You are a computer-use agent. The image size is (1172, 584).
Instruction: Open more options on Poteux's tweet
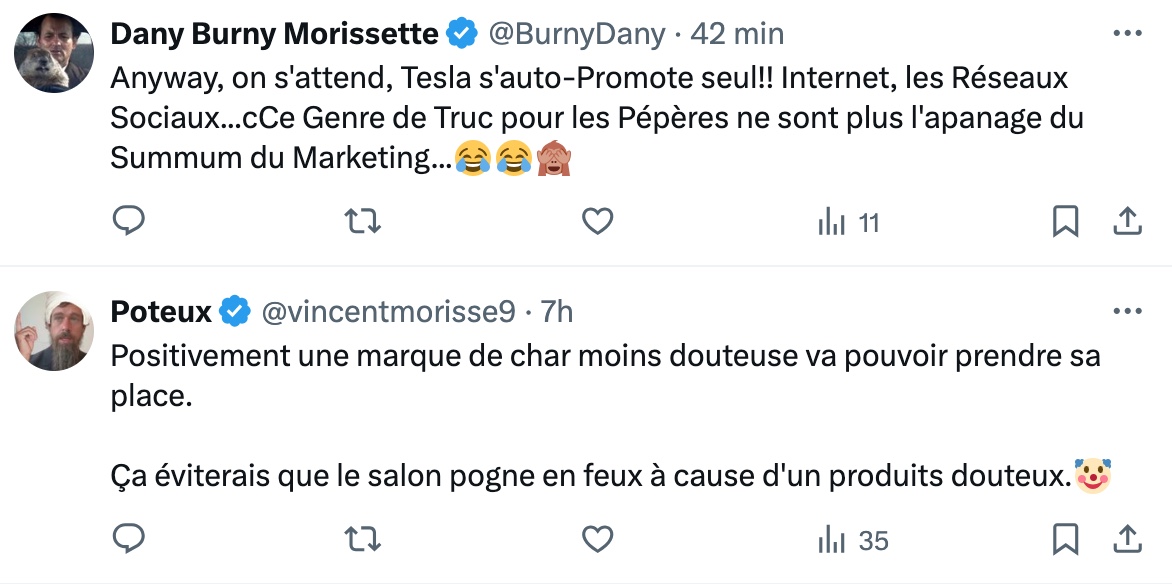click(1127, 312)
